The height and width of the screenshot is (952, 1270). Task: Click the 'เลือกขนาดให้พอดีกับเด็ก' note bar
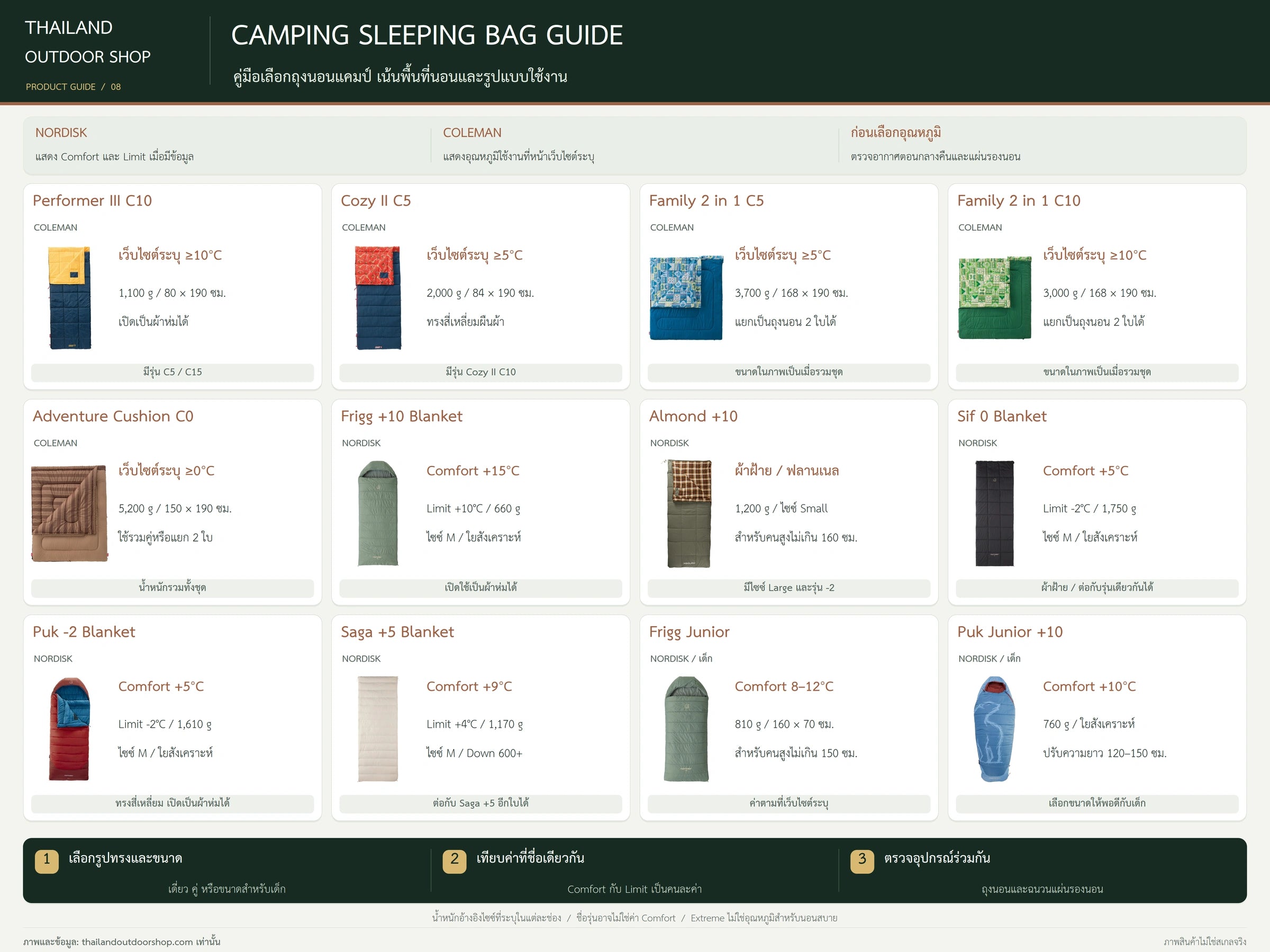click(1097, 804)
